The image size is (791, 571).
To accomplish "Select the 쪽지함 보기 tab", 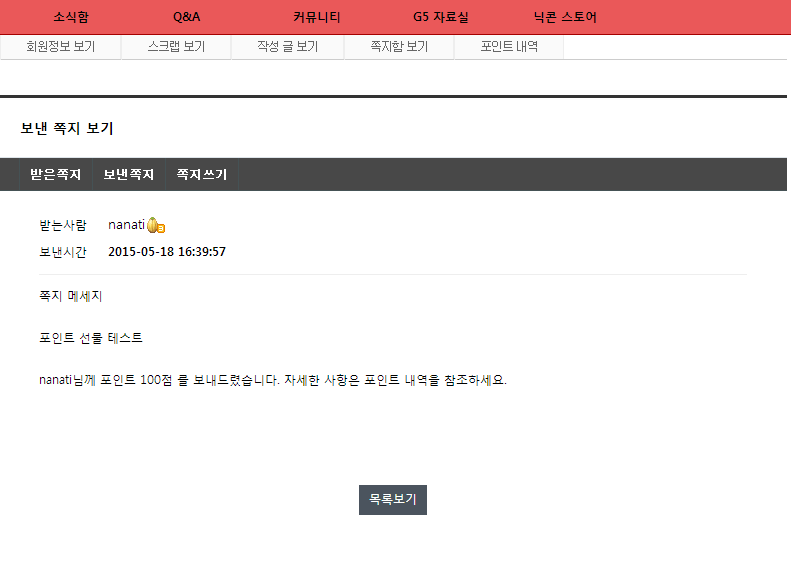I will (399, 47).
